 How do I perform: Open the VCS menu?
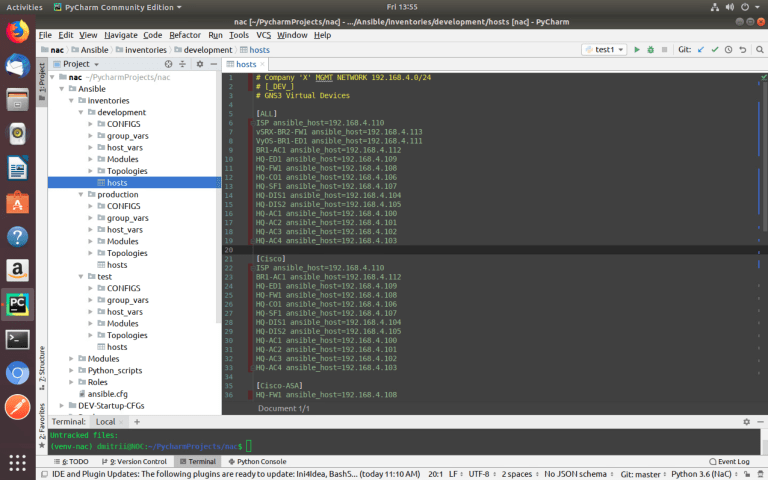click(264, 35)
